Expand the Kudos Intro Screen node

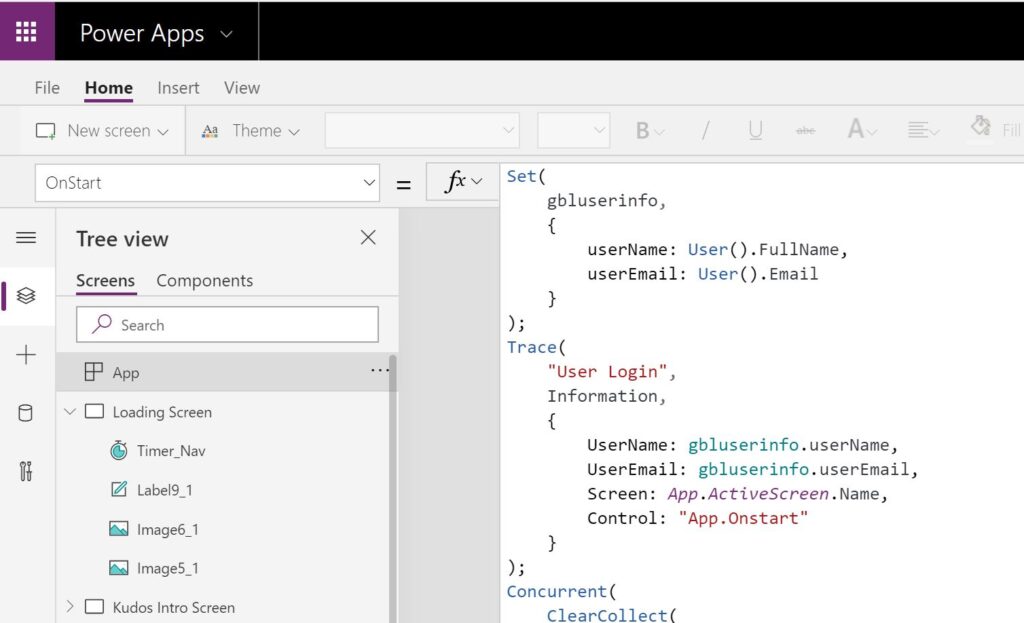pos(70,607)
